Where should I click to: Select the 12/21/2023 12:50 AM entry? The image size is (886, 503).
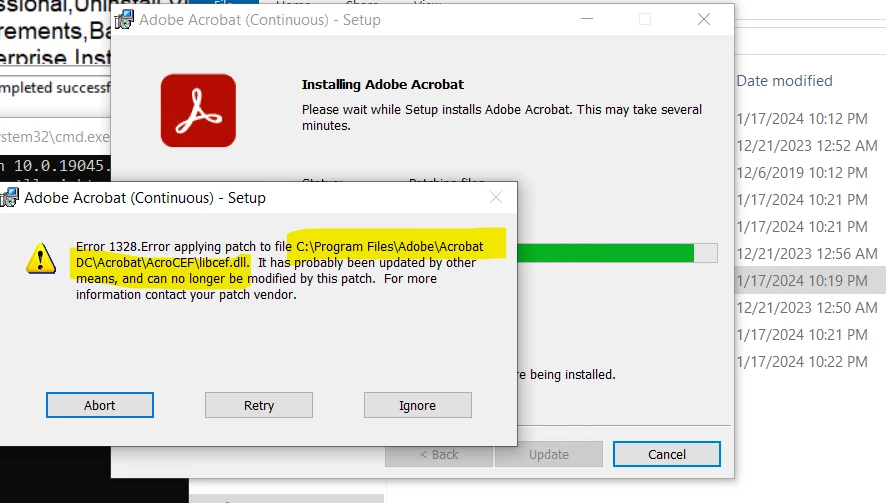click(x=807, y=308)
